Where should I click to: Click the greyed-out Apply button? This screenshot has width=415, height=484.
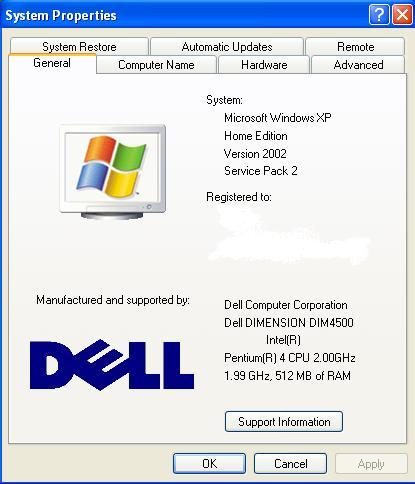(371, 464)
